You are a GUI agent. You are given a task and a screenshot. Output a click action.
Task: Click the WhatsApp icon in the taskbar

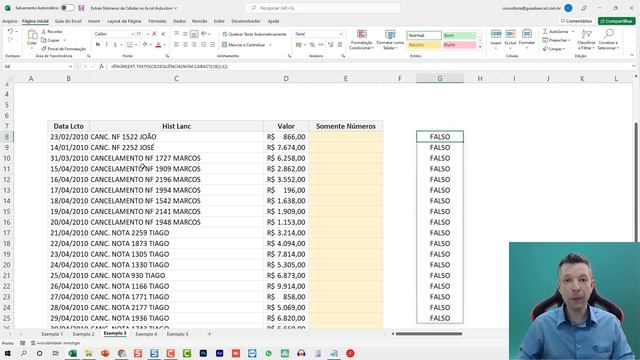(x=269, y=353)
